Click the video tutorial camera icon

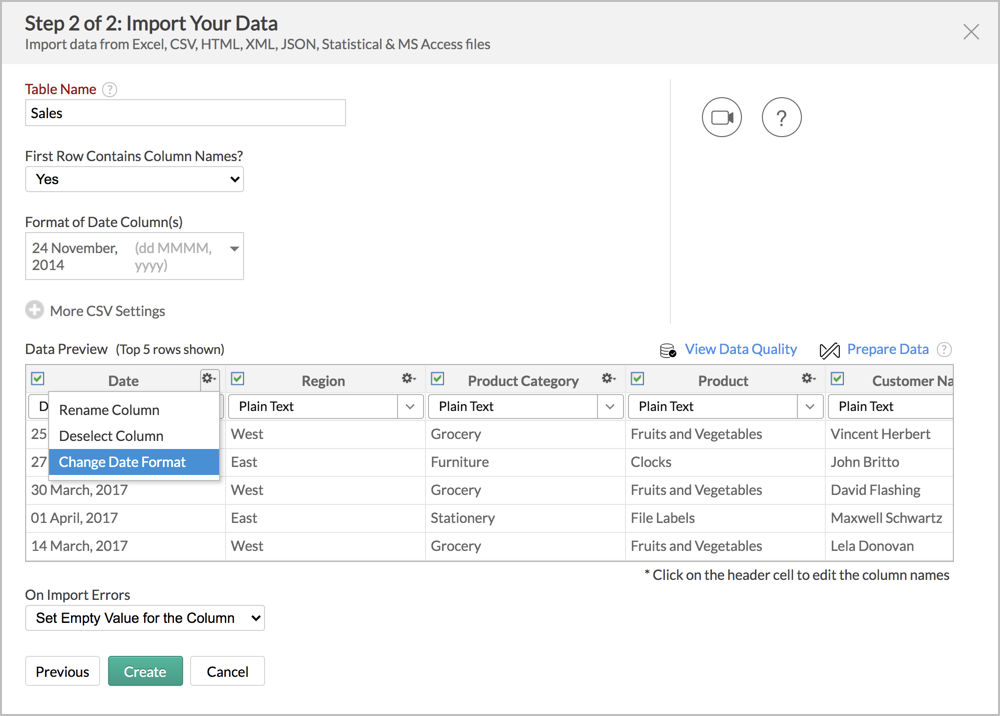[x=721, y=117]
